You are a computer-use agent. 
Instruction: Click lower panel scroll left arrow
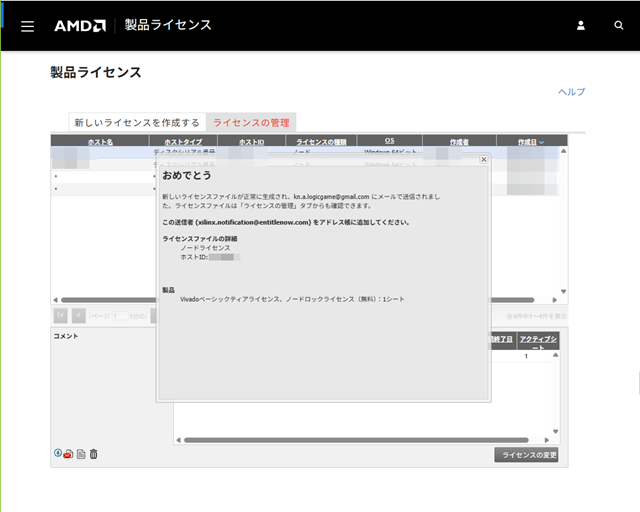tap(178, 440)
